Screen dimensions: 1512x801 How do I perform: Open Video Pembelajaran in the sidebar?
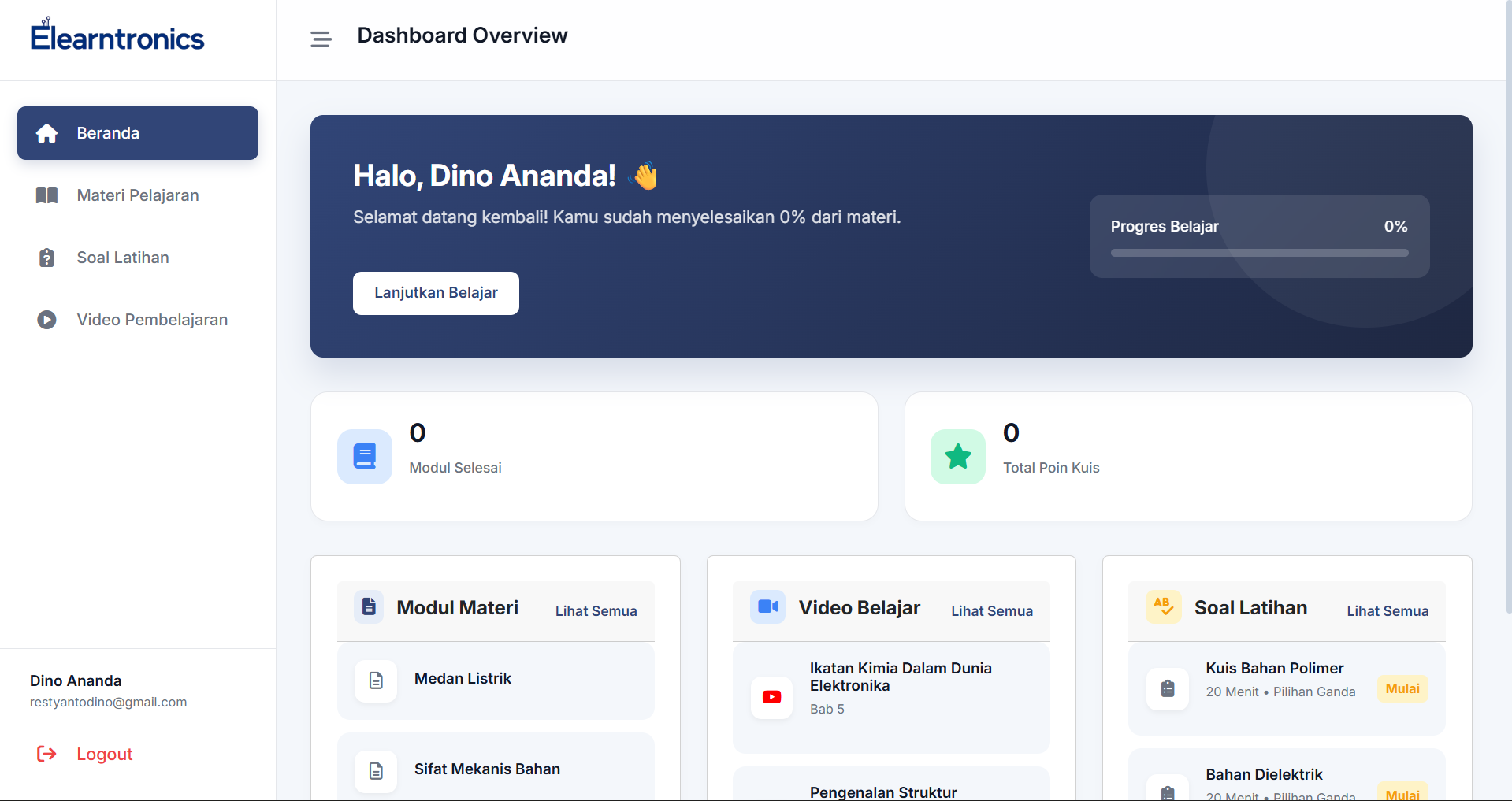point(138,320)
